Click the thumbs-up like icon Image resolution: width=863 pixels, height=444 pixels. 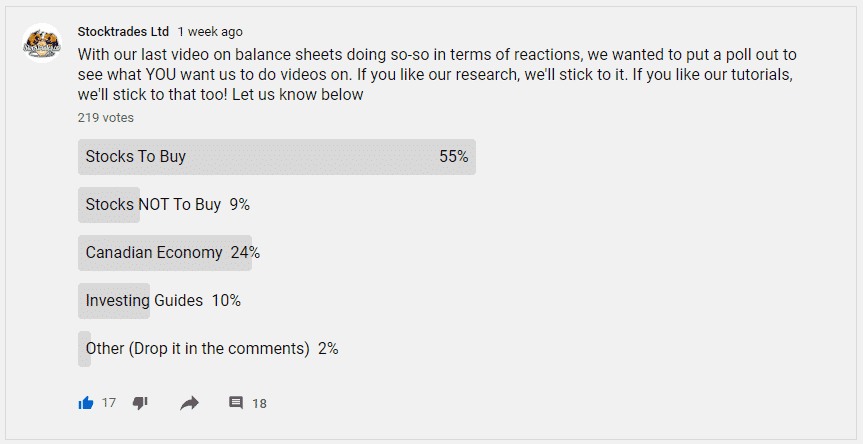[x=86, y=403]
